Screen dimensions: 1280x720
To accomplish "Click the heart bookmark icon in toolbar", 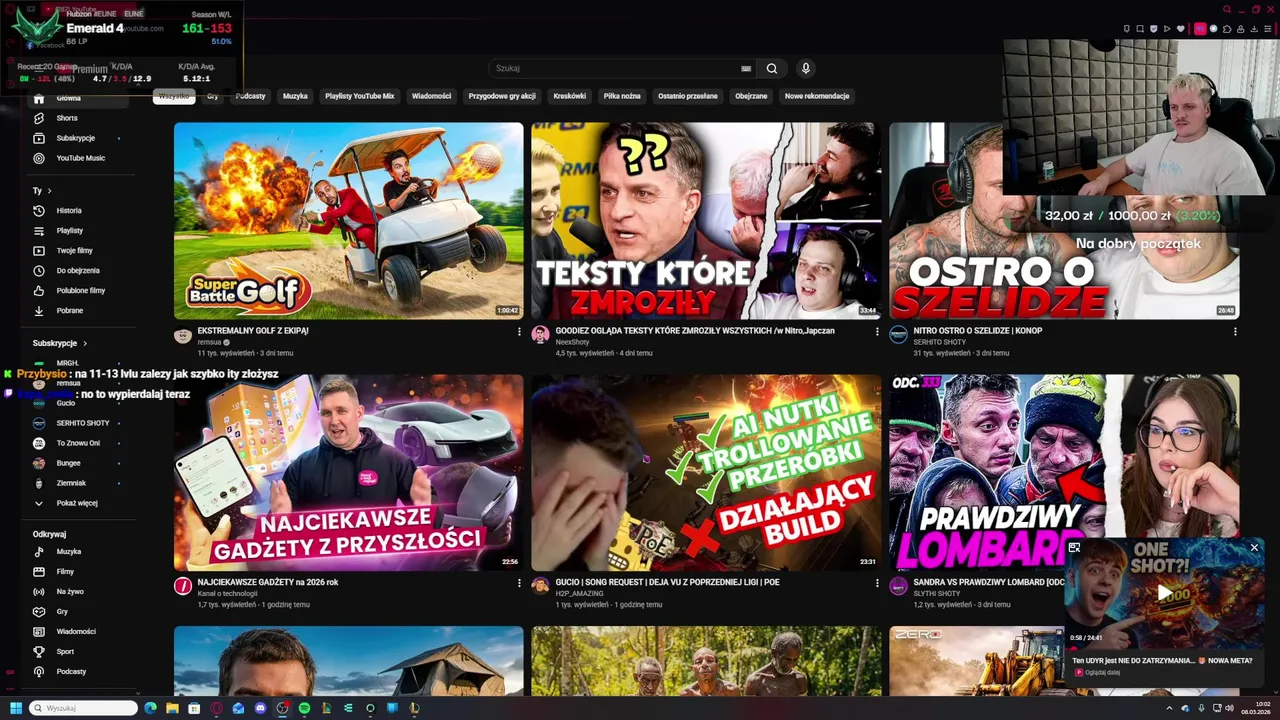I will click(x=1181, y=29).
